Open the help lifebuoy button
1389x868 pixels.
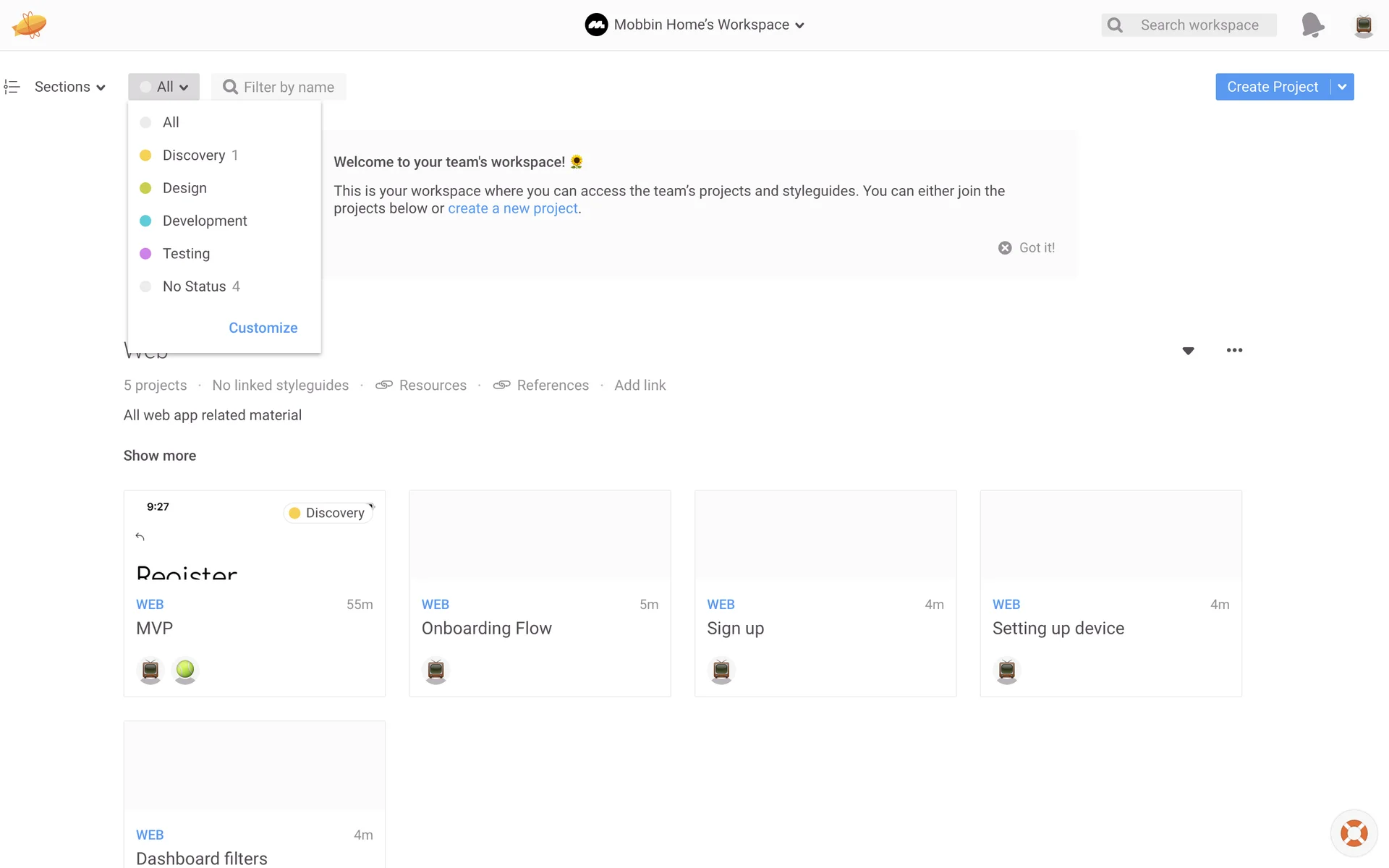pyautogui.click(x=1354, y=833)
